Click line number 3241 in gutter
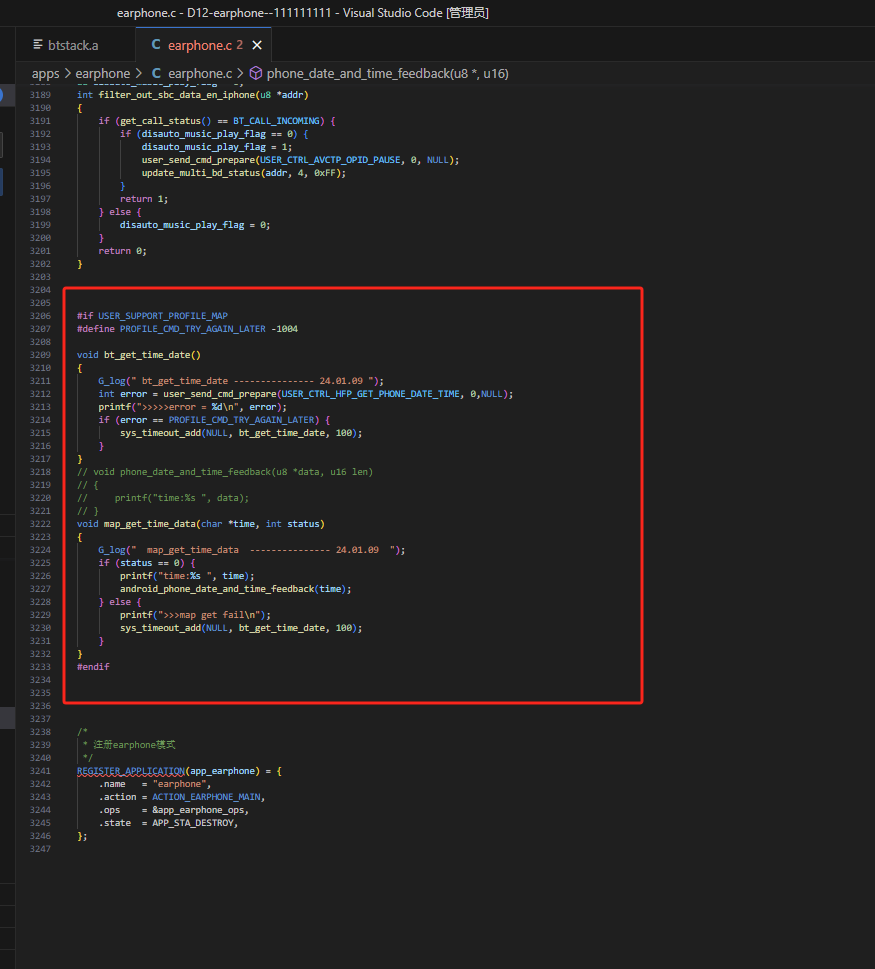The height and width of the screenshot is (969, 875). (40, 771)
